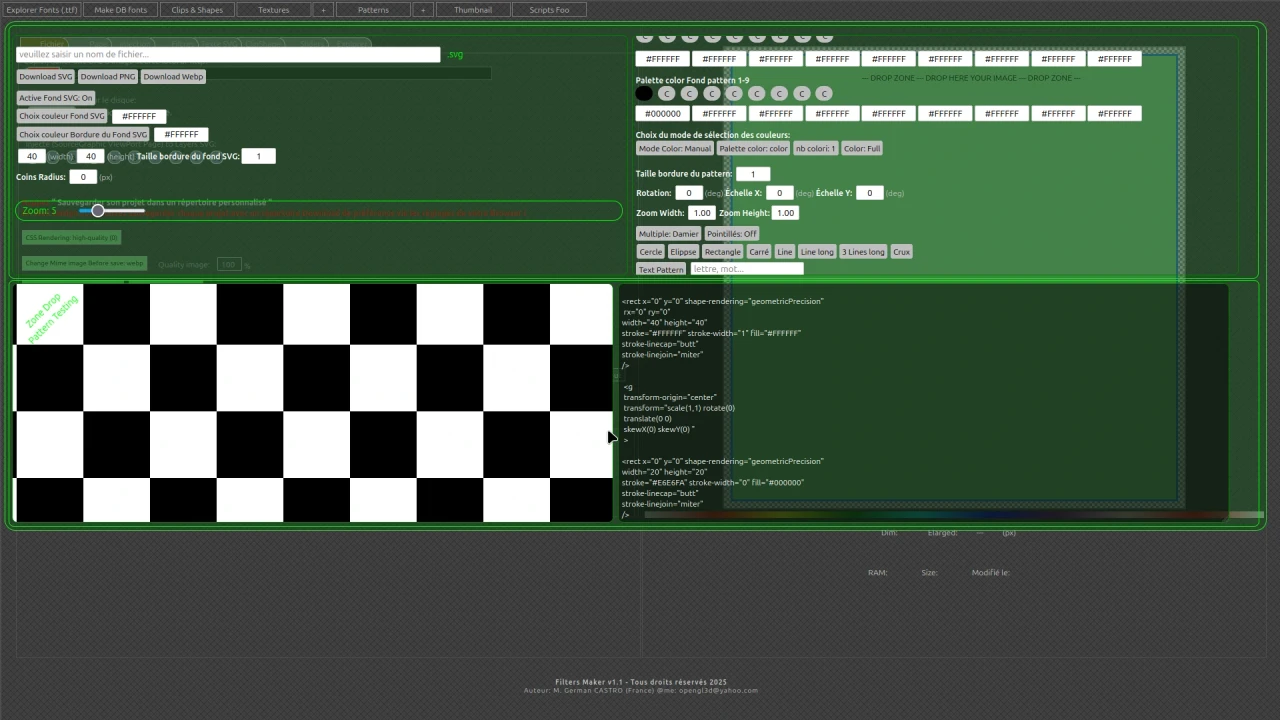
Task: Click the filename input field
Action: click(x=227, y=54)
